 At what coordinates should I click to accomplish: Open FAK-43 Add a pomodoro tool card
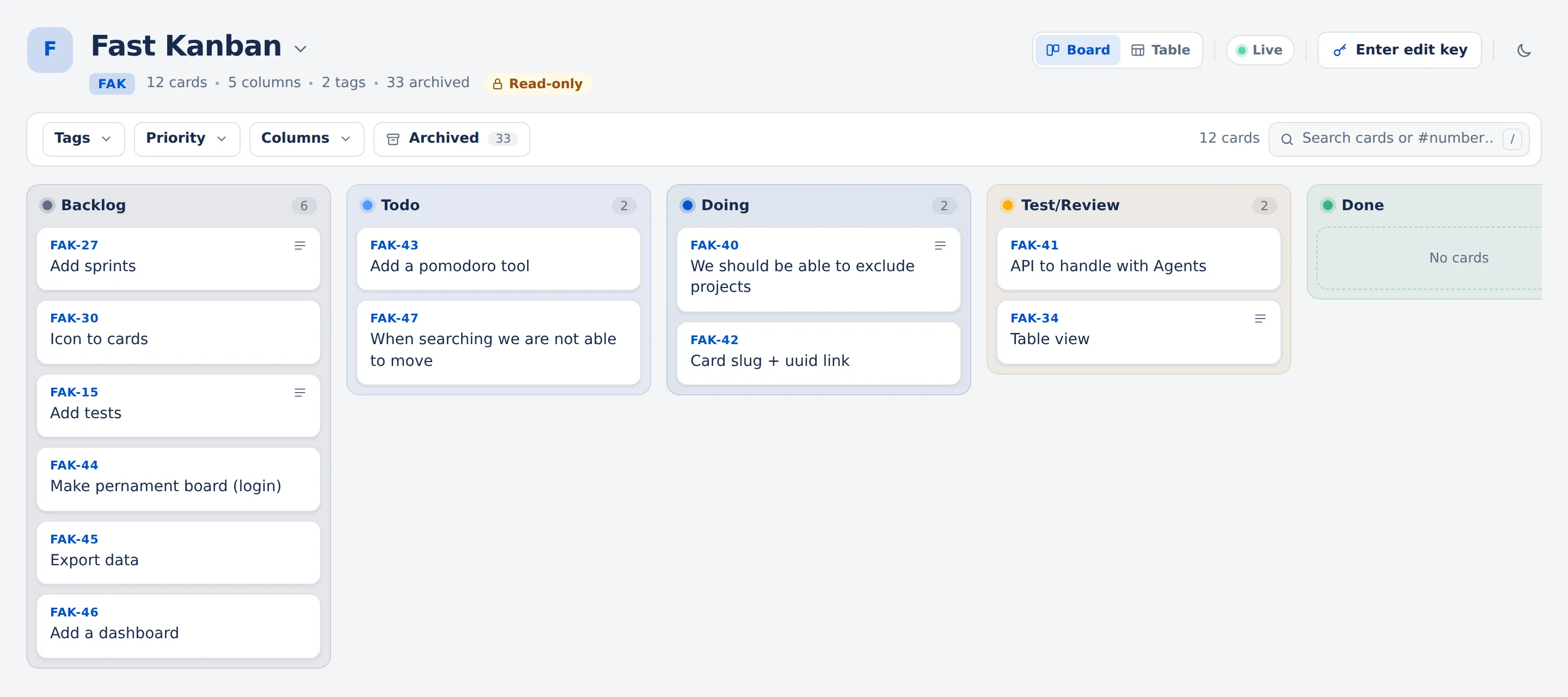pos(498,258)
